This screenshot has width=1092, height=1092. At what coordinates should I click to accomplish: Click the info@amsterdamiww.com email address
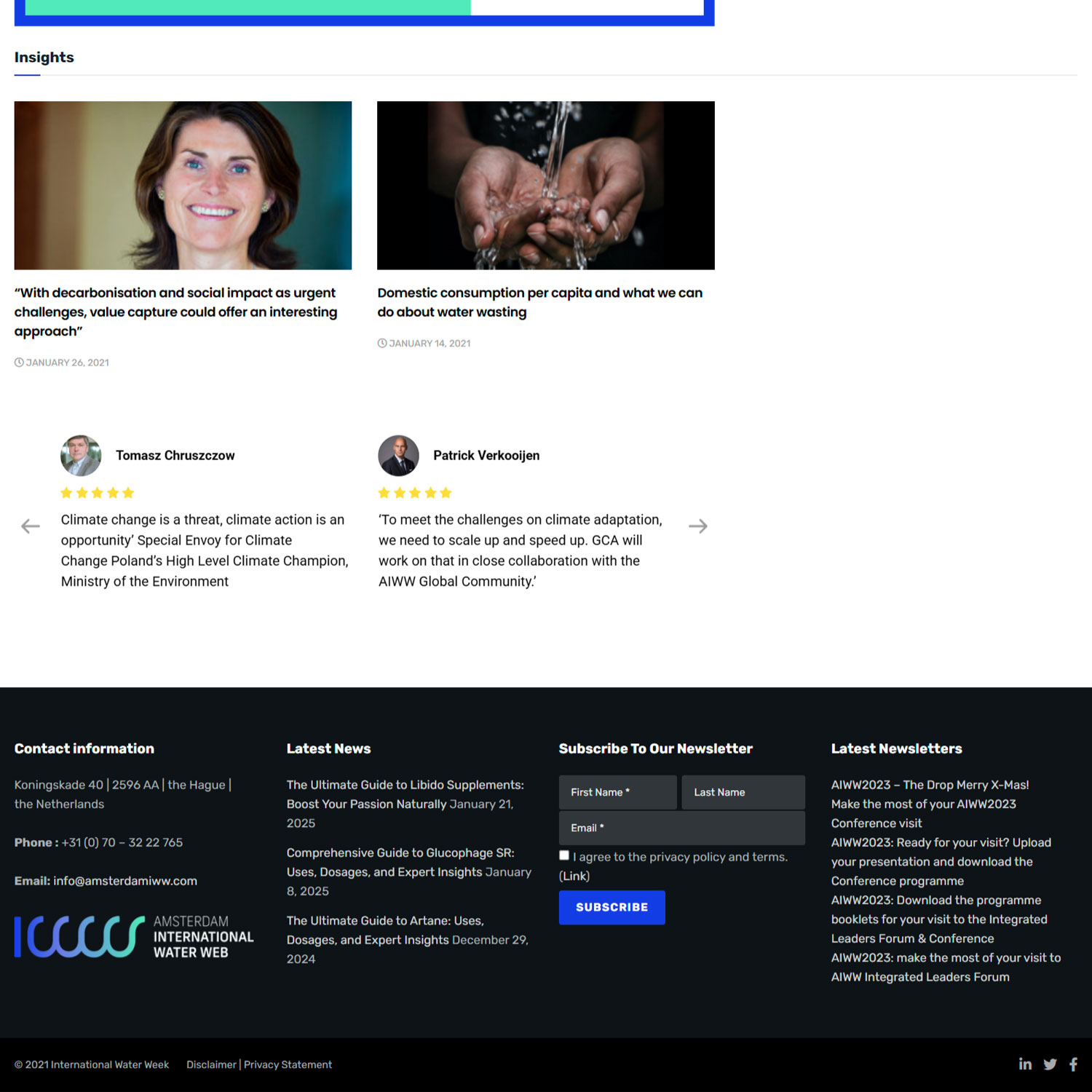pyautogui.click(x=125, y=881)
